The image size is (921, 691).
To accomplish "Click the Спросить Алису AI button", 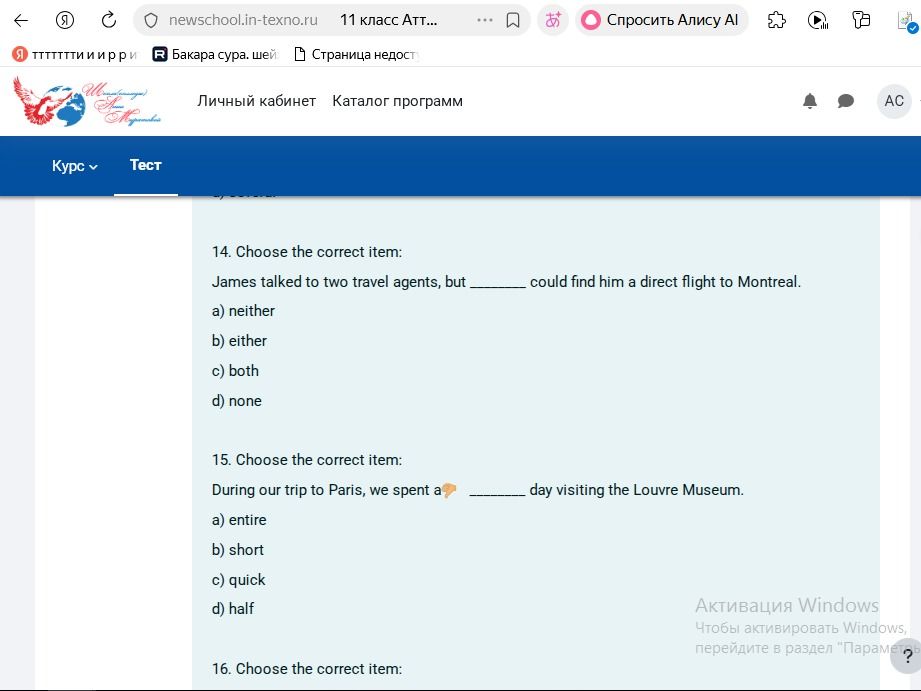I will coord(661,20).
